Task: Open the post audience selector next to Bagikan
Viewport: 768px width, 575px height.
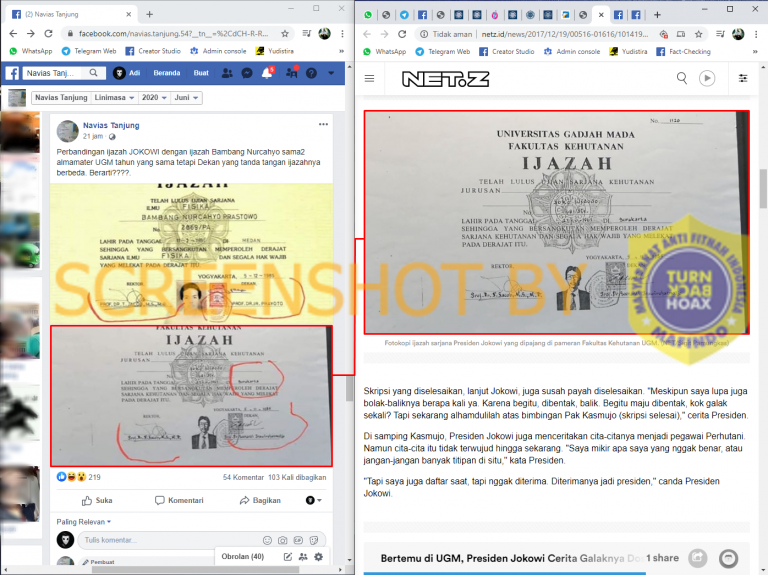Action: (x=313, y=500)
